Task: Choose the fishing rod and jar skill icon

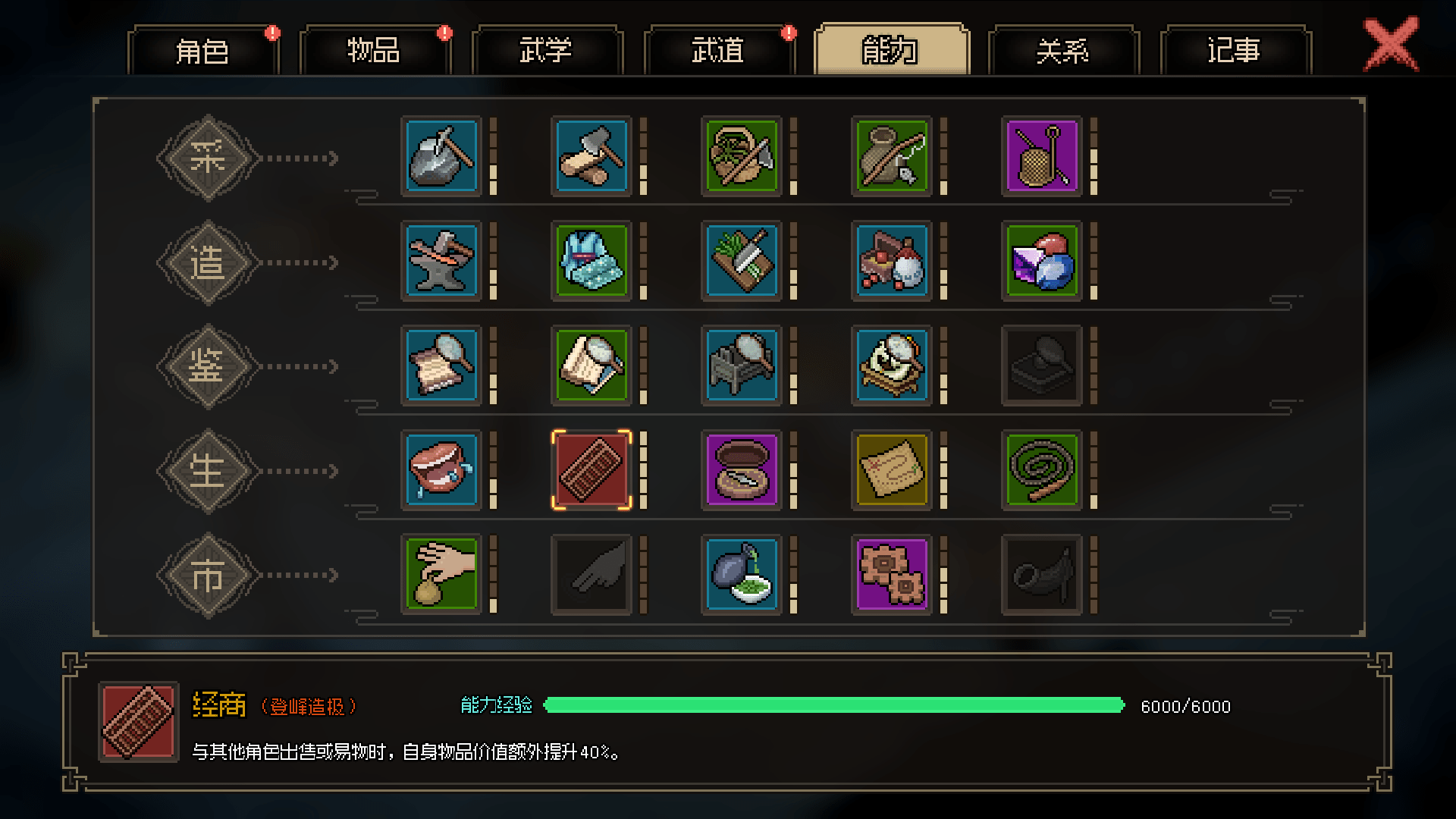Action: pyautogui.click(x=892, y=156)
